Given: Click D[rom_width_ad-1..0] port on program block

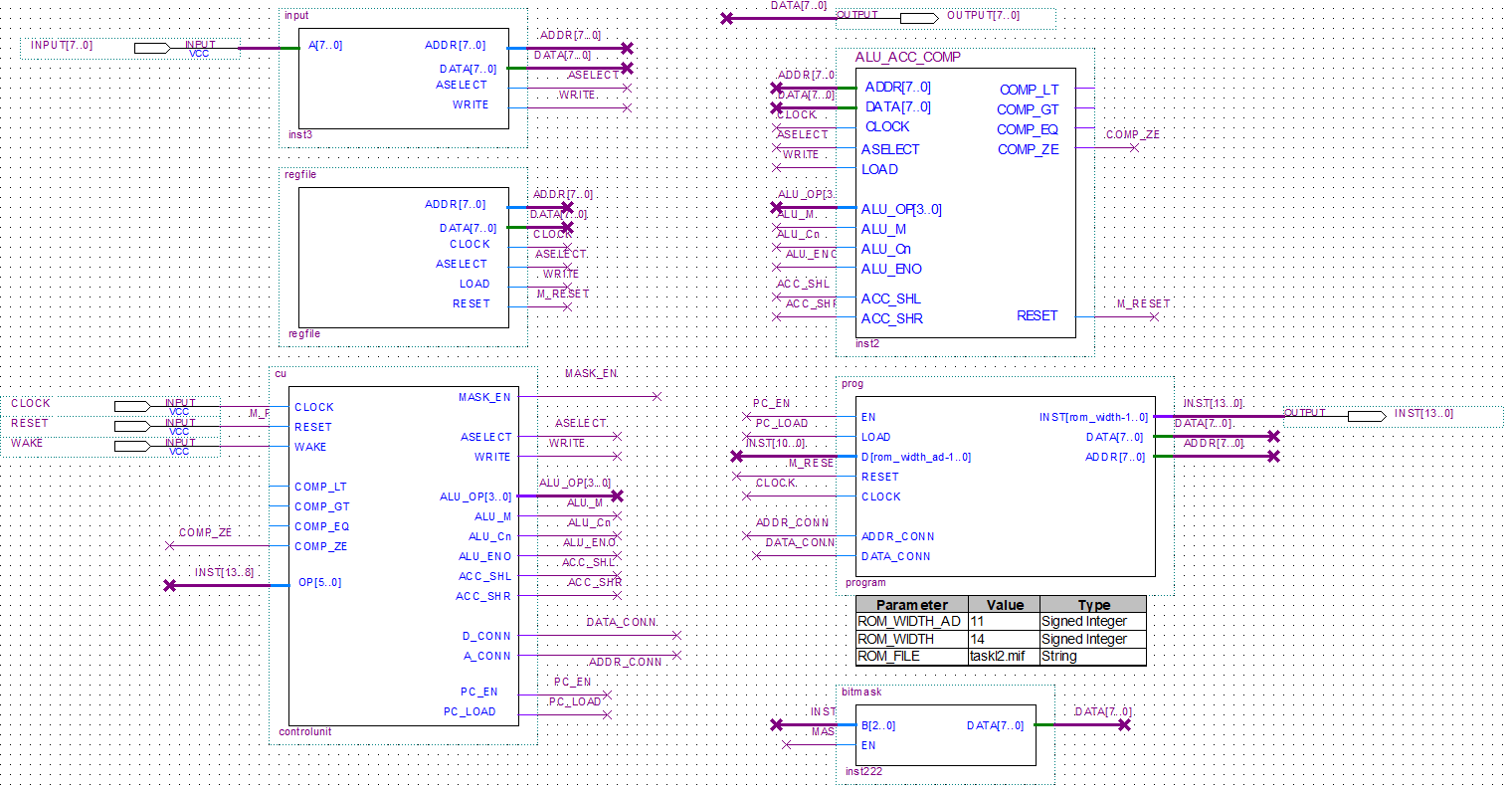Looking at the screenshot, I should pyautogui.click(x=915, y=457).
